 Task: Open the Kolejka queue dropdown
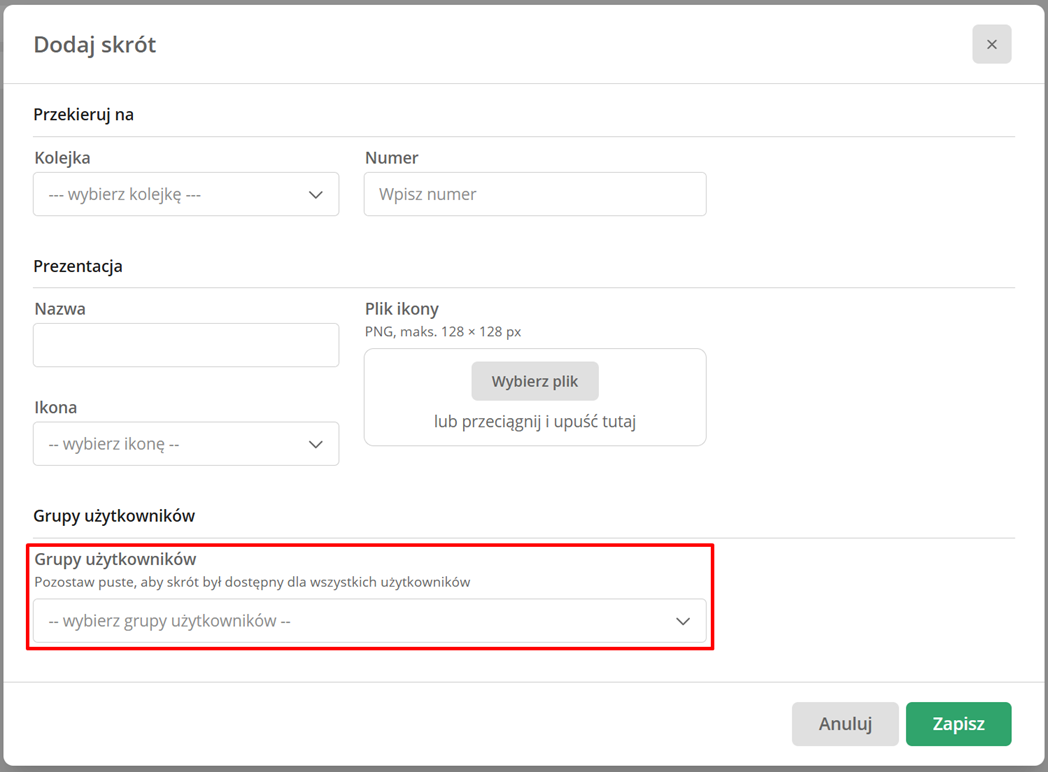coord(186,195)
